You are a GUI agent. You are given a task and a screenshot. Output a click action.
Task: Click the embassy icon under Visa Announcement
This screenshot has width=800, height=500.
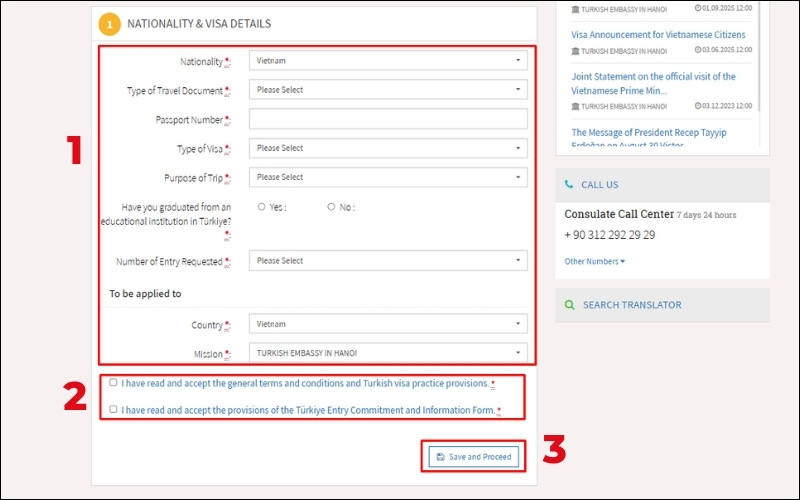(x=575, y=51)
